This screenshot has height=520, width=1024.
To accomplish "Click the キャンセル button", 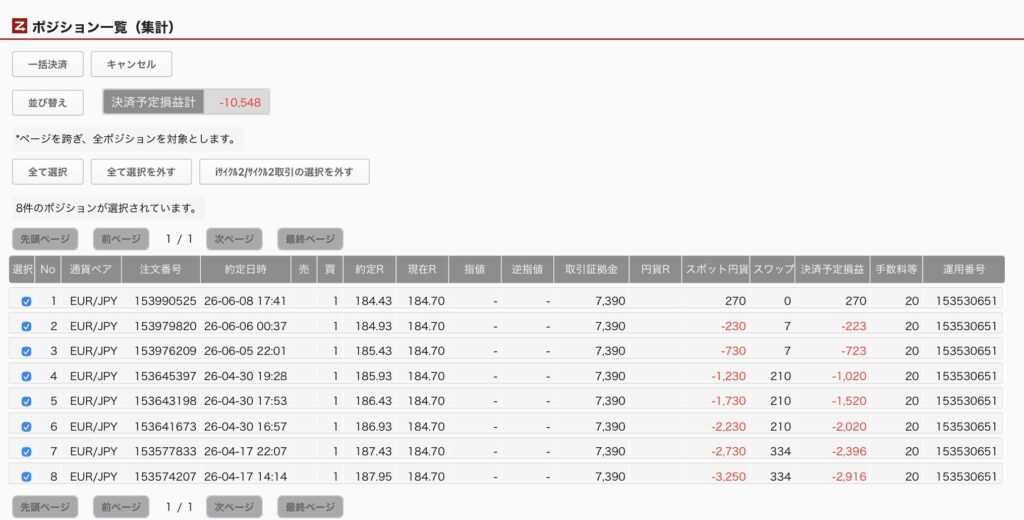I will [131, 64].
